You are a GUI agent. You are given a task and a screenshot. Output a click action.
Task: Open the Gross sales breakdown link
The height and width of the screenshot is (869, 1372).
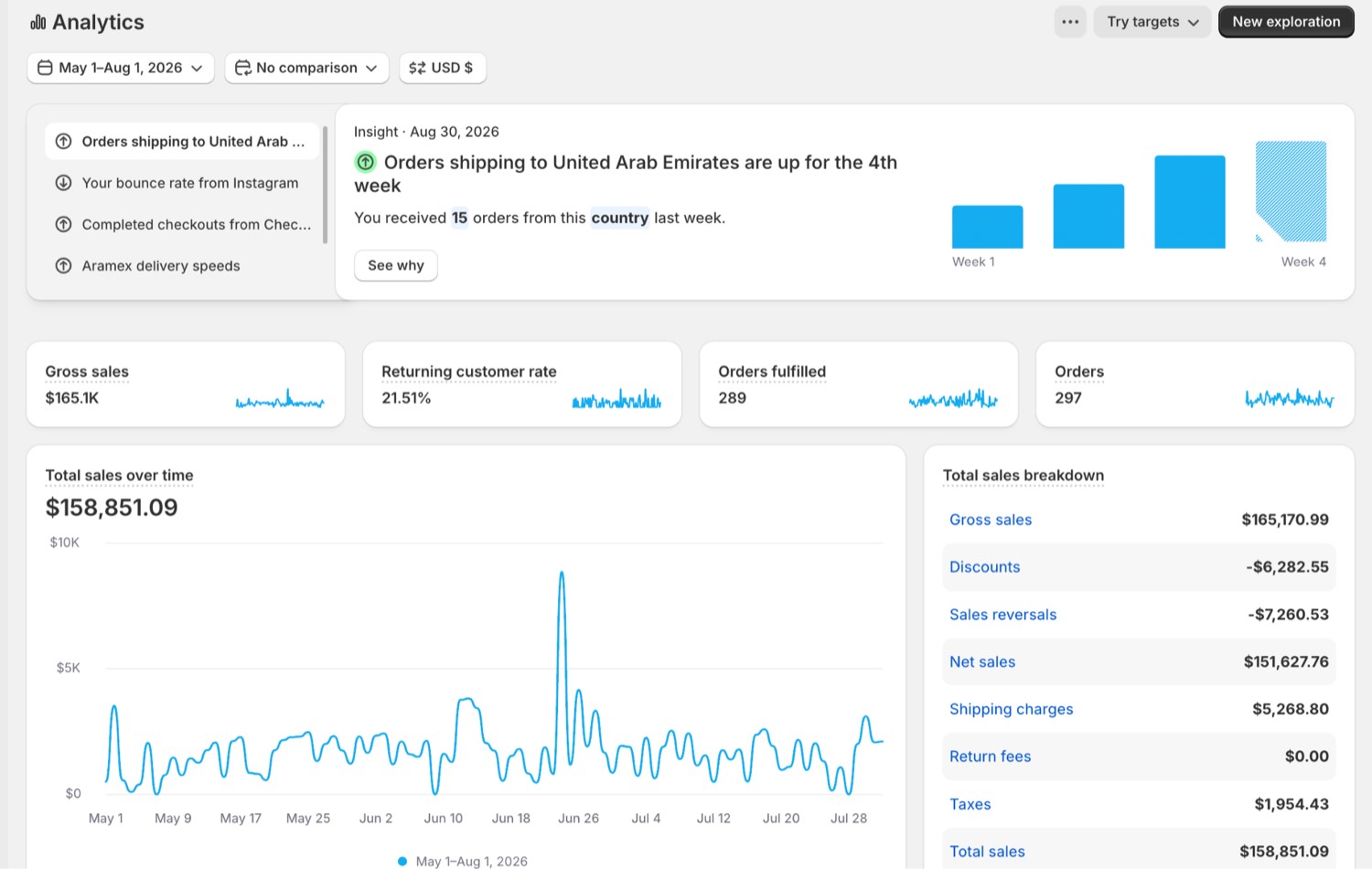pyautogui.click(x=991, y=520)
